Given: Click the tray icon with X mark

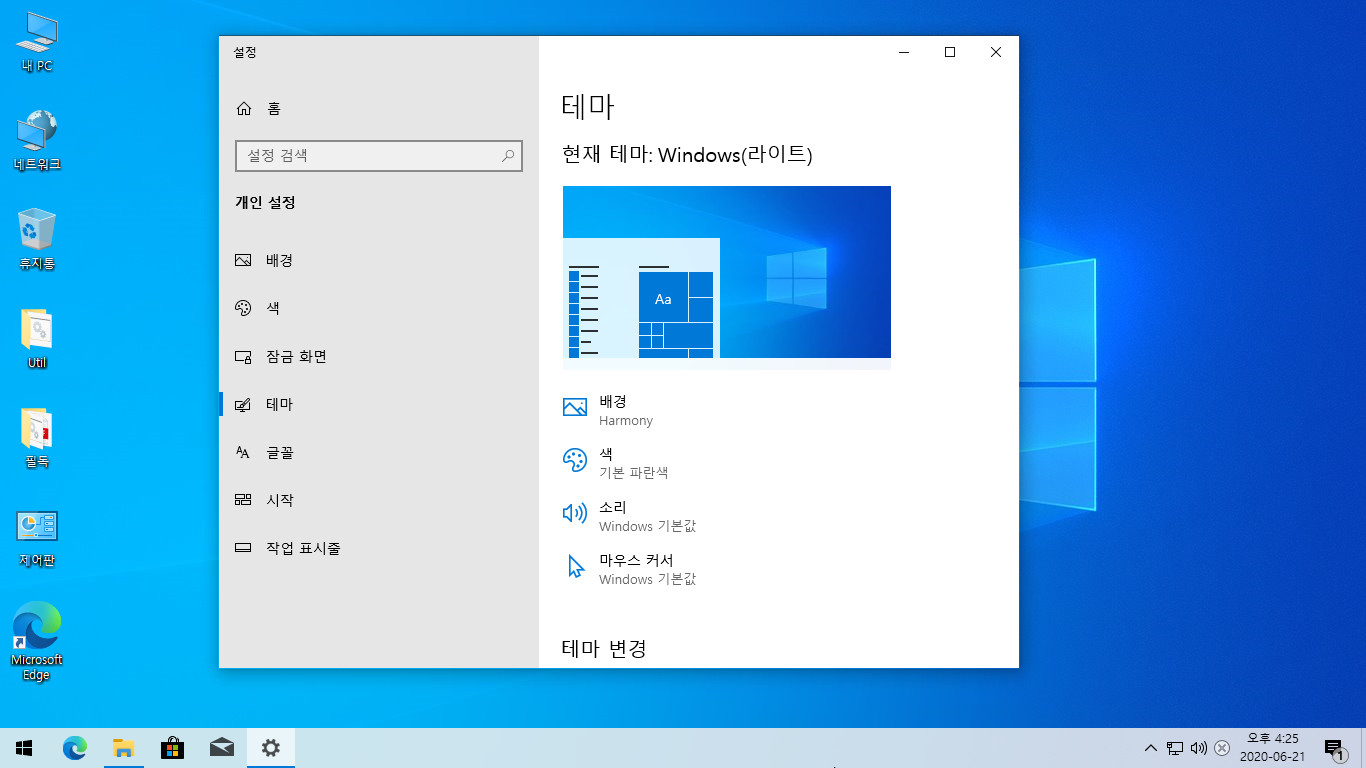Looking at the screenshot, I should point(1222,748).
